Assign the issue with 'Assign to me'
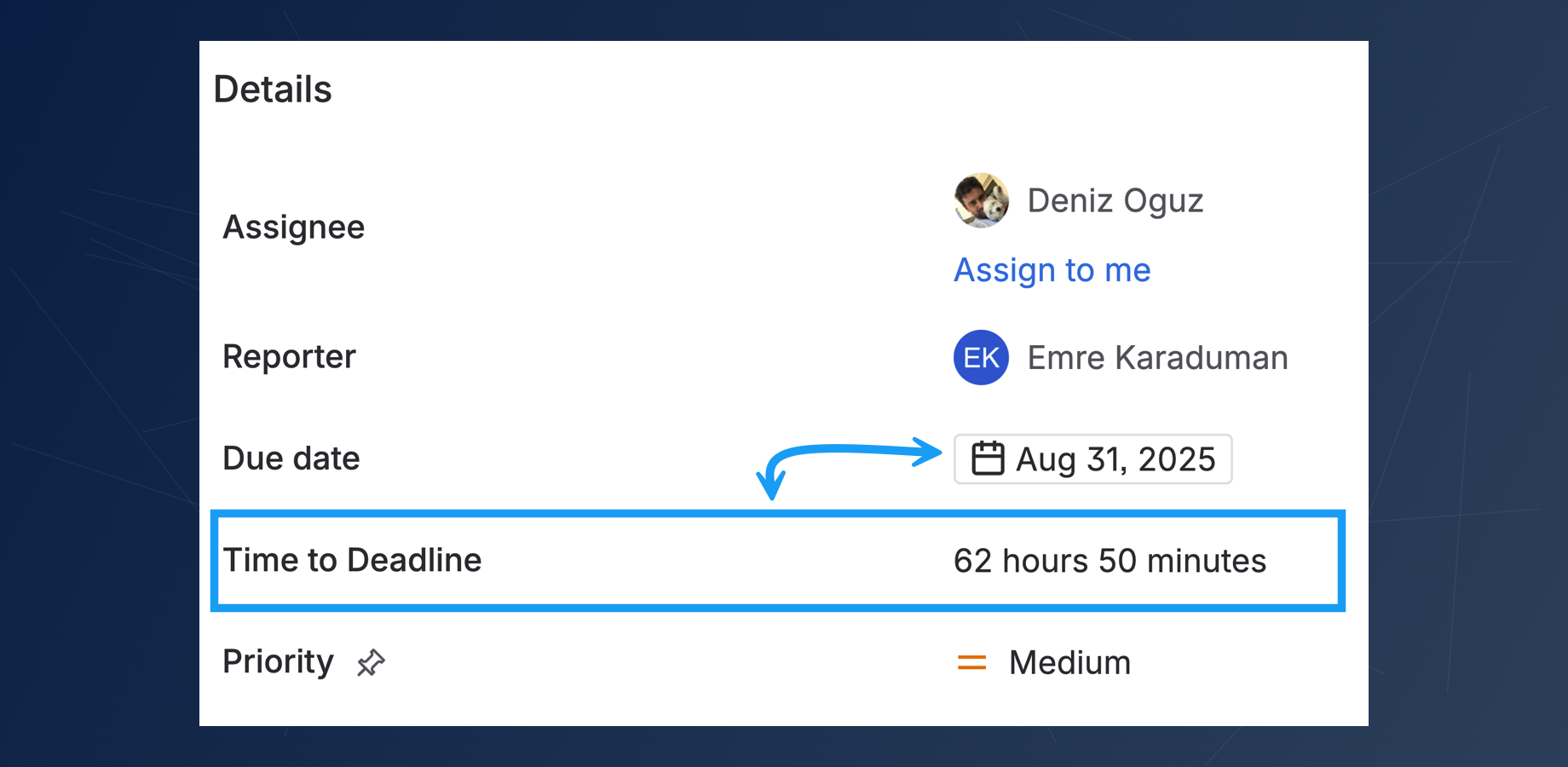 tap(1052, 270)
